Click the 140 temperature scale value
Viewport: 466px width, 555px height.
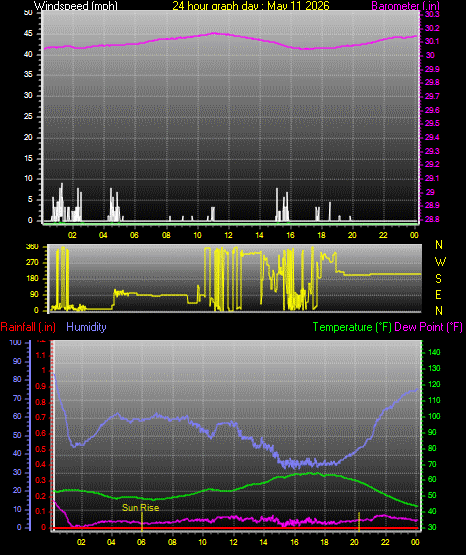434,352
